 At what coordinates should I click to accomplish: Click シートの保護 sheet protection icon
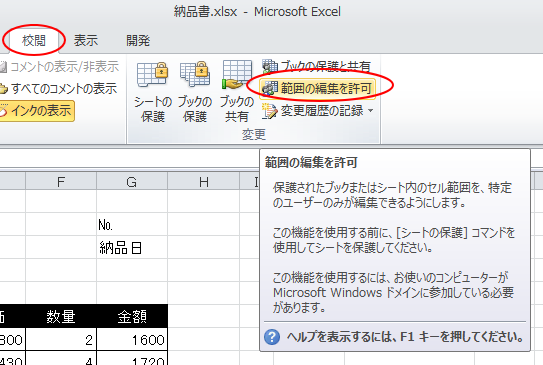pyautogui.click(x=152, y=92)
